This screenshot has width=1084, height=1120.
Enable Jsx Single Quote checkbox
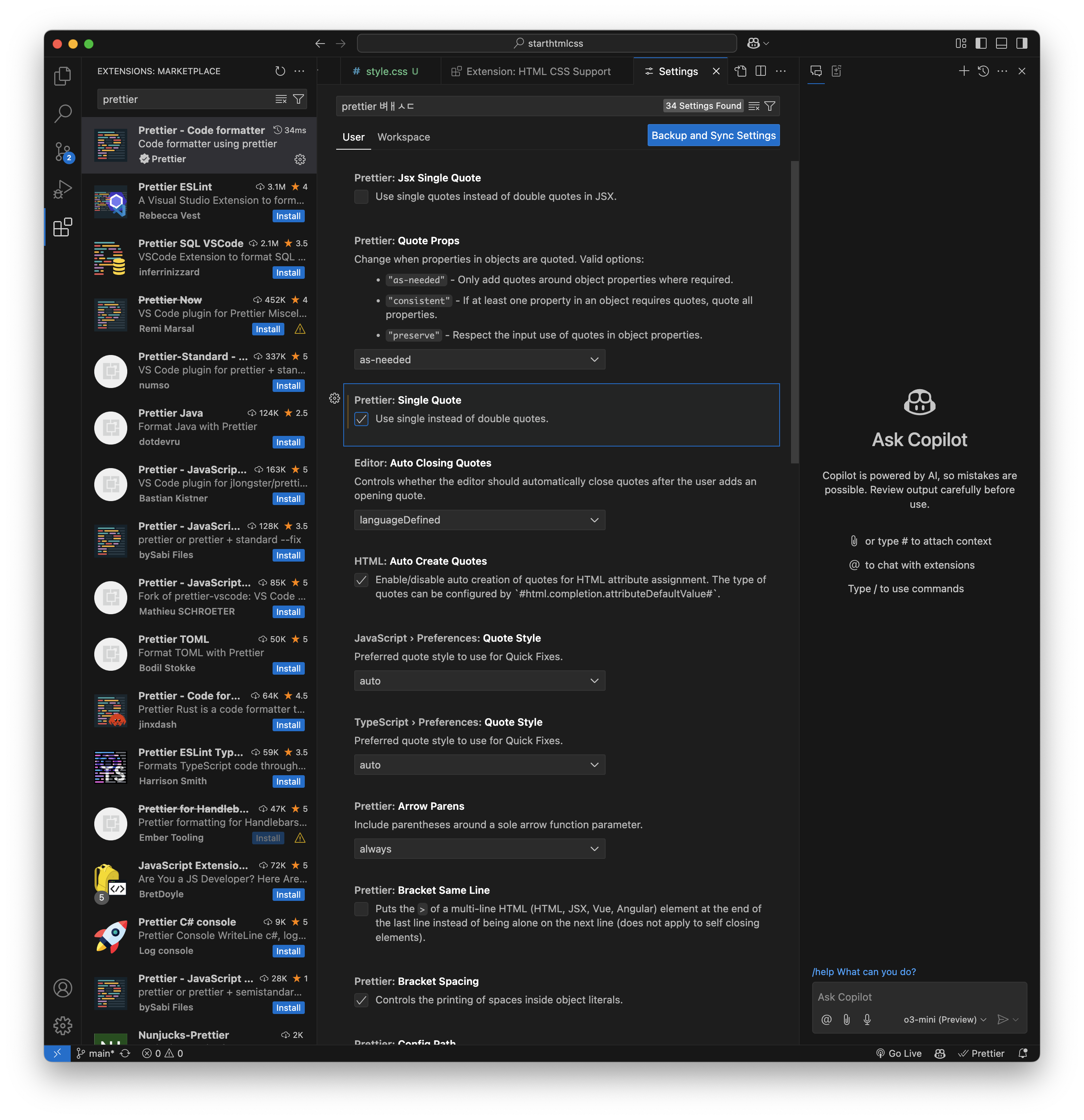[x=361, y=197]
